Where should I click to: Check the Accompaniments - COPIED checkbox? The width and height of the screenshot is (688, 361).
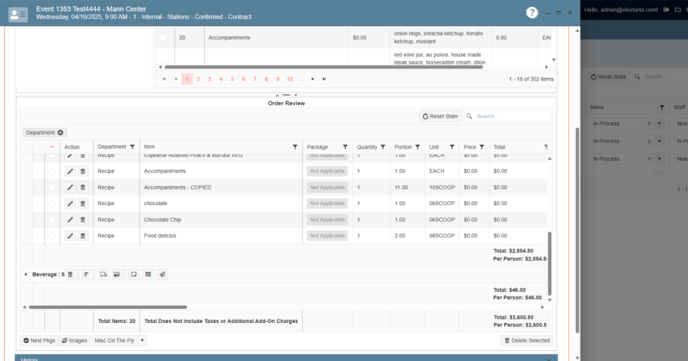52,187
